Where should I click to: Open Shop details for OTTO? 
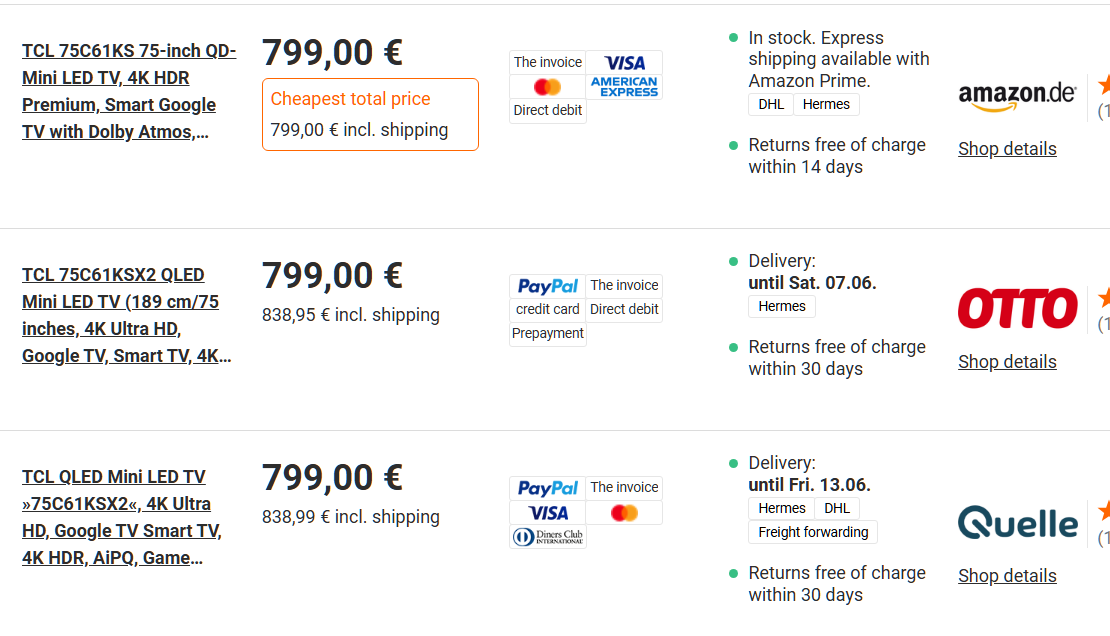point(1007,362)
